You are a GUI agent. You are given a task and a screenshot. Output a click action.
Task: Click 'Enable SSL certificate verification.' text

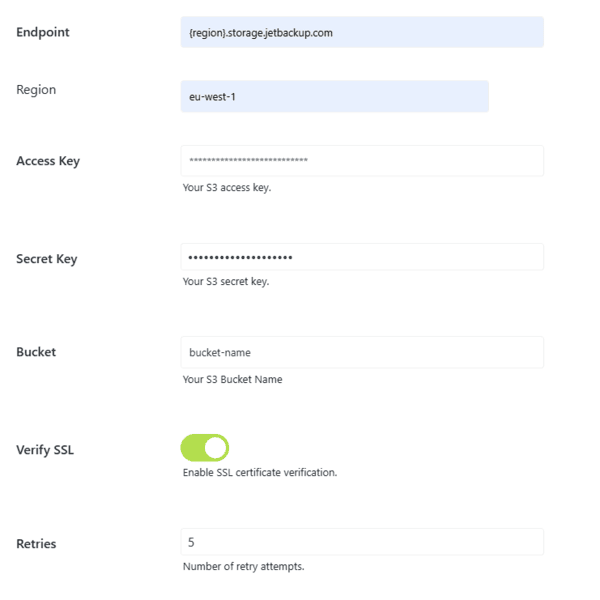(x=260, y=473)
